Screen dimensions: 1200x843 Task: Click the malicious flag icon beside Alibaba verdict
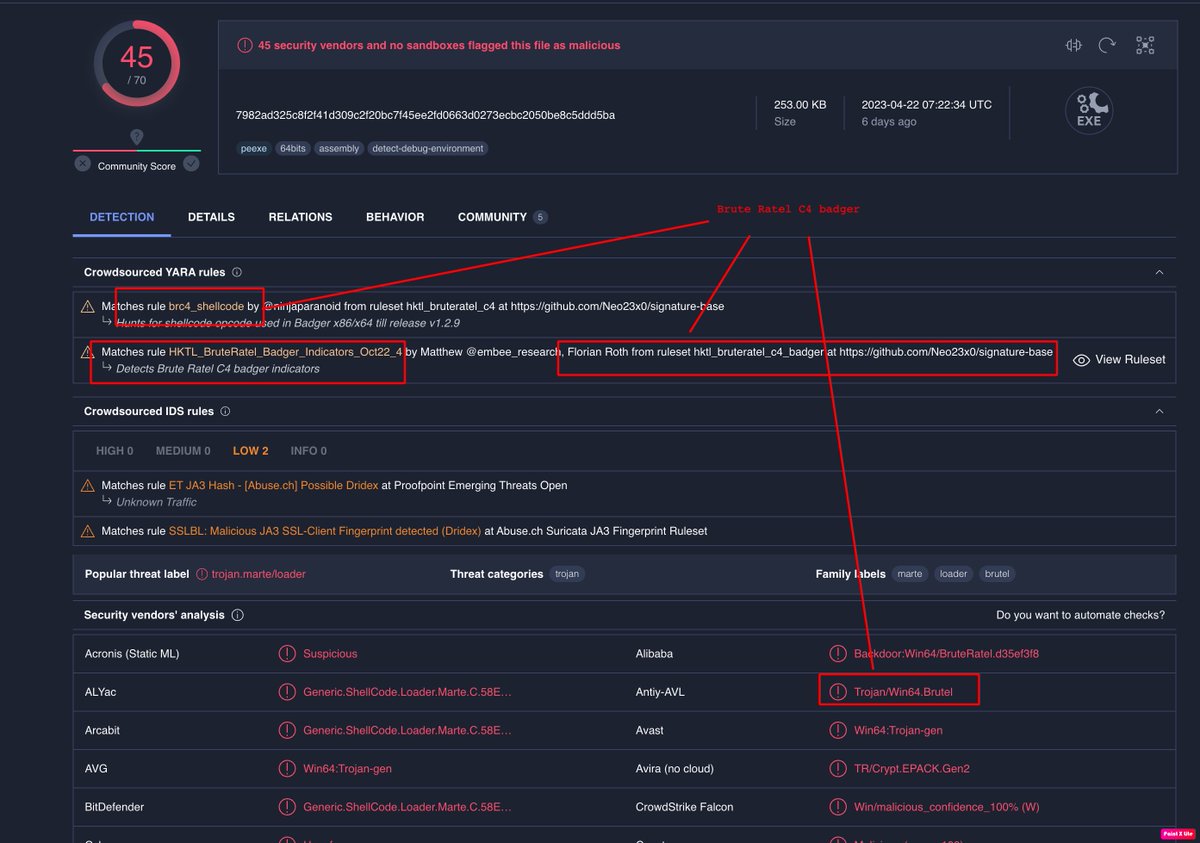[x=838, y=653]
